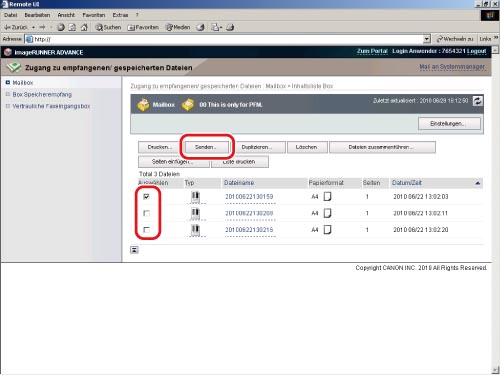The width and height of the screenshot is (500, 375).
Task: Click the Senden button
Action: (x=207, y=147)
